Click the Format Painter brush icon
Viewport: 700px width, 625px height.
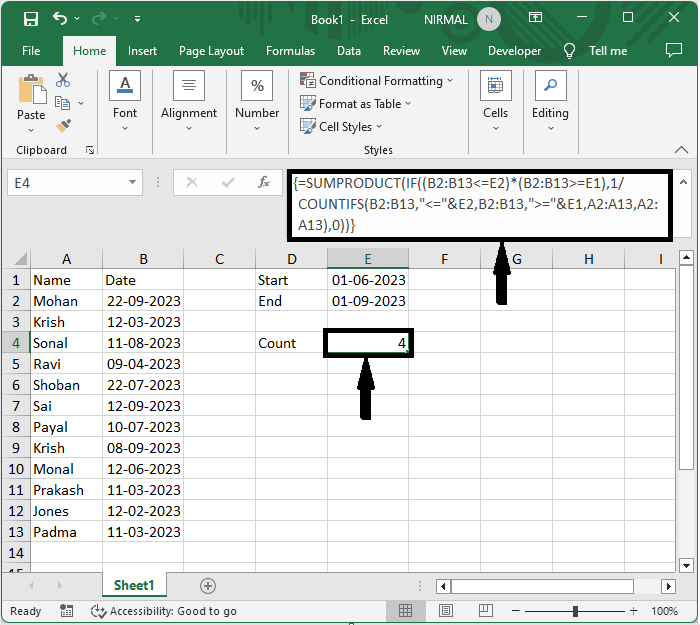pyautogui.click(x=63, y=126)
